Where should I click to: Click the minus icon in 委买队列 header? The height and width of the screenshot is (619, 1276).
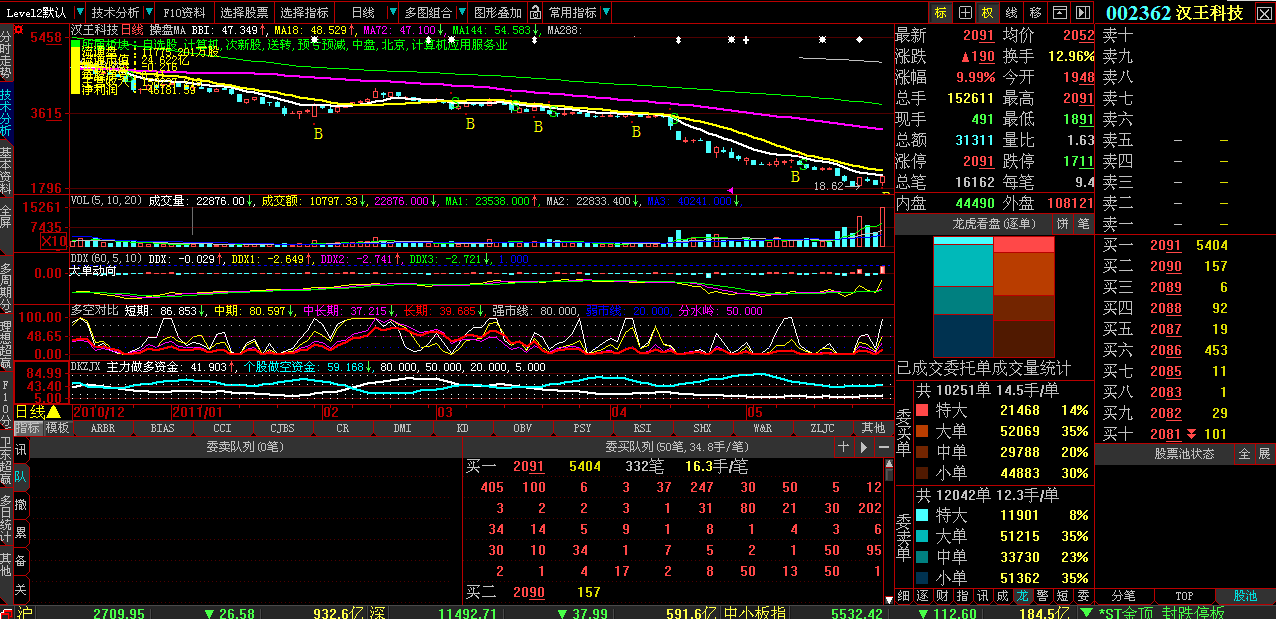point(884,447)
